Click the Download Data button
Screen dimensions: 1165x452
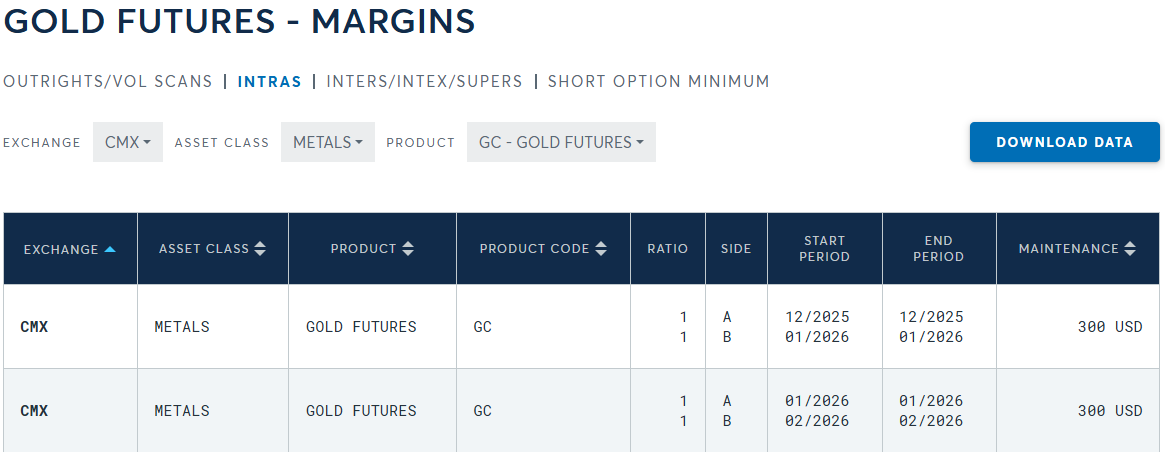click(1064, 142)
